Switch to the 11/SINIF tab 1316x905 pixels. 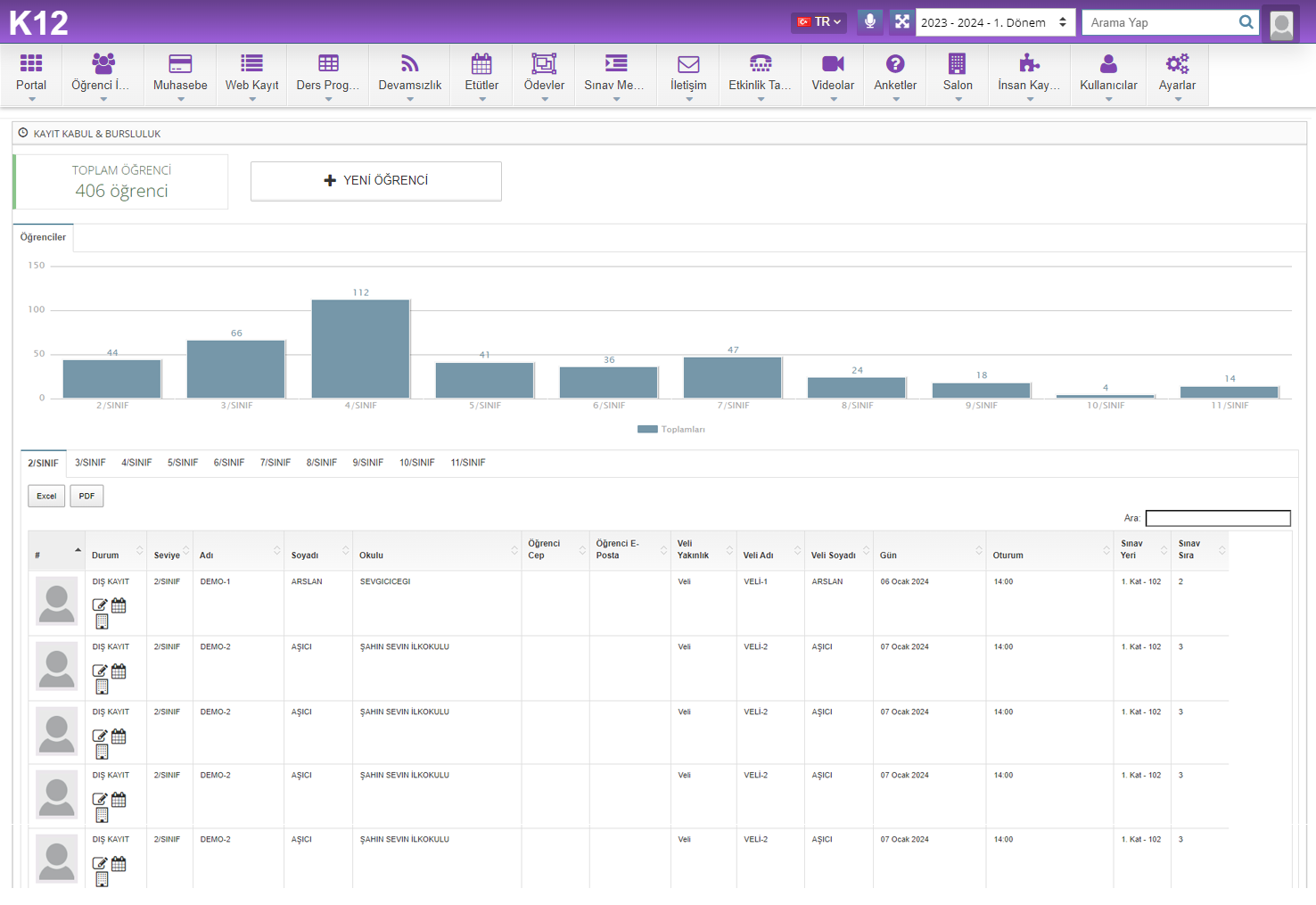468,463
